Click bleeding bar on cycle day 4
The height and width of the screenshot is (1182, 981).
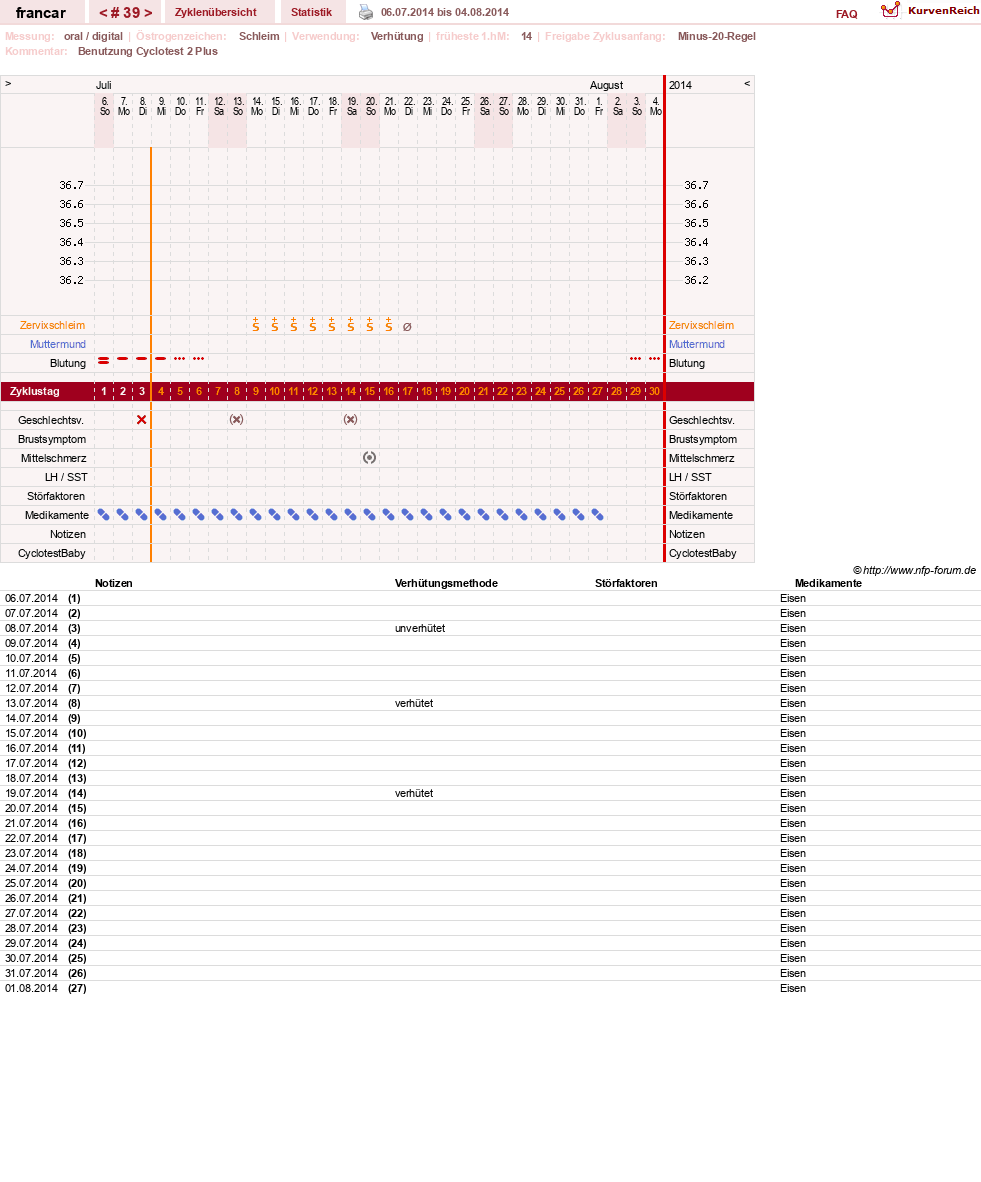click(x=161, y=359)
